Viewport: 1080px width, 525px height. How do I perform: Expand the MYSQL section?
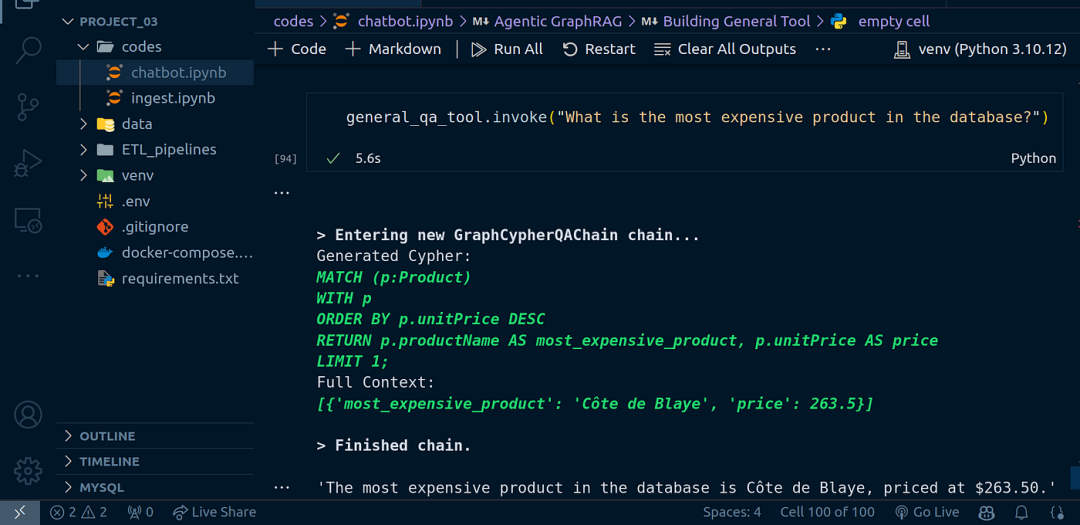[x=101, y=488]
